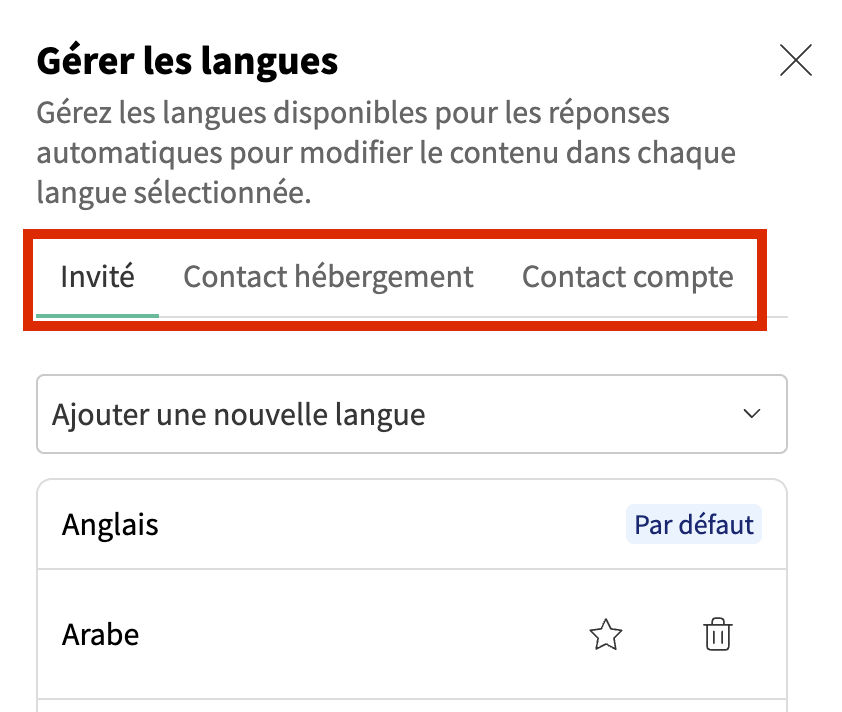Click the chevron in the language dropdown
Image resolution: width=842 pixels, height=712 pixels.
tap(753, 414)
